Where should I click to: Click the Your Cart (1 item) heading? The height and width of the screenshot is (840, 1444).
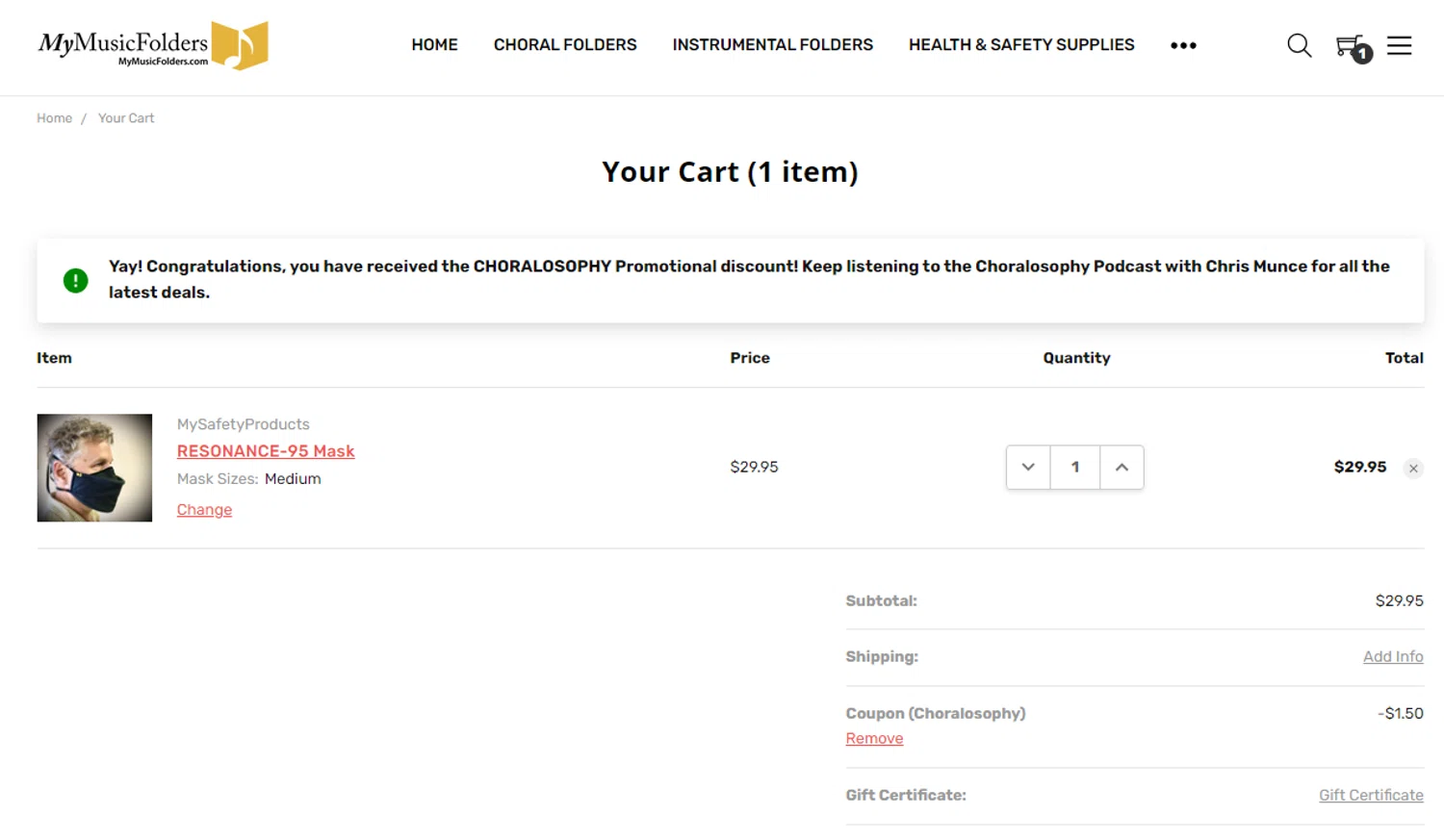(730, 172)
